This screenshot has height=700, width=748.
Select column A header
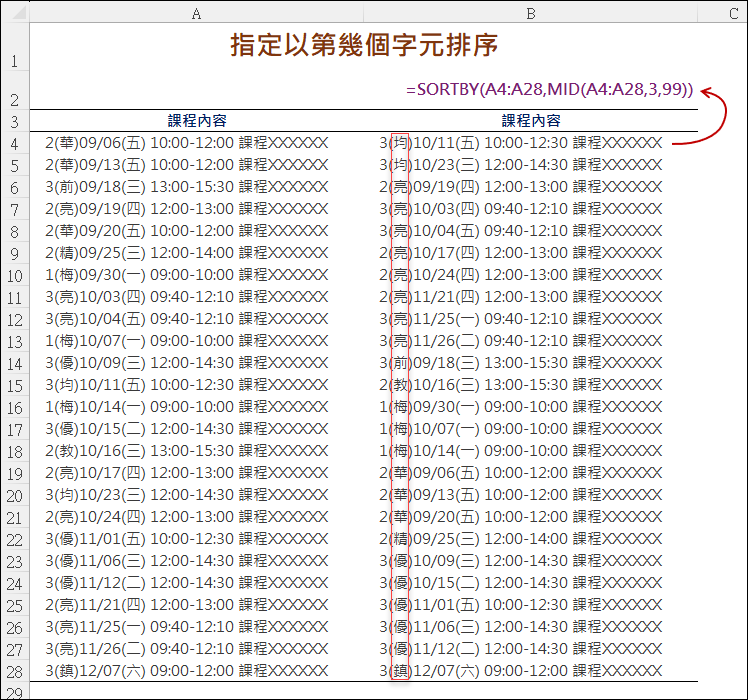[x=197, y=13]
